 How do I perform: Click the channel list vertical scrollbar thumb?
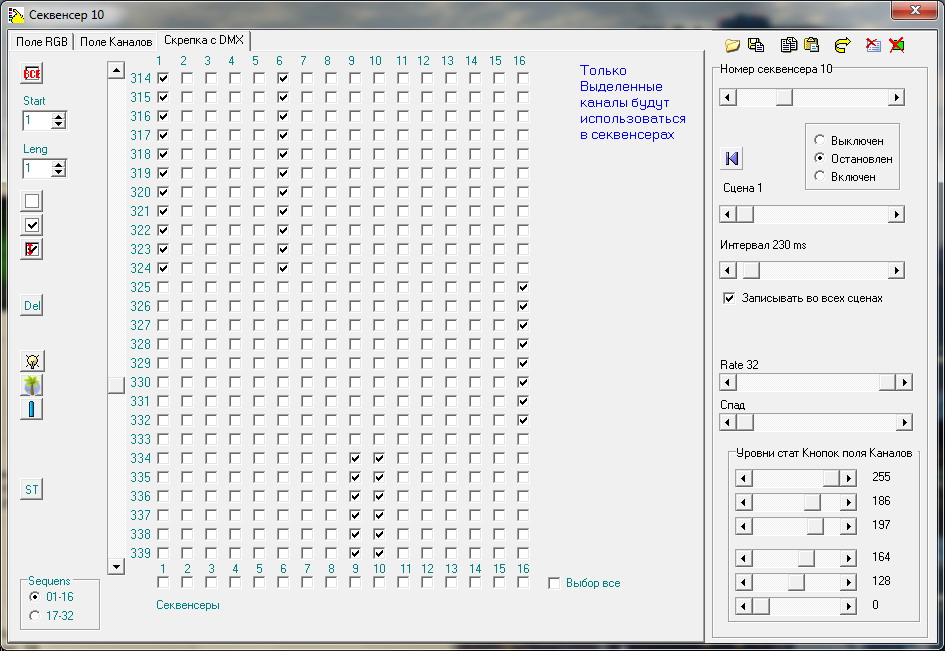click(x=116, y=385)
